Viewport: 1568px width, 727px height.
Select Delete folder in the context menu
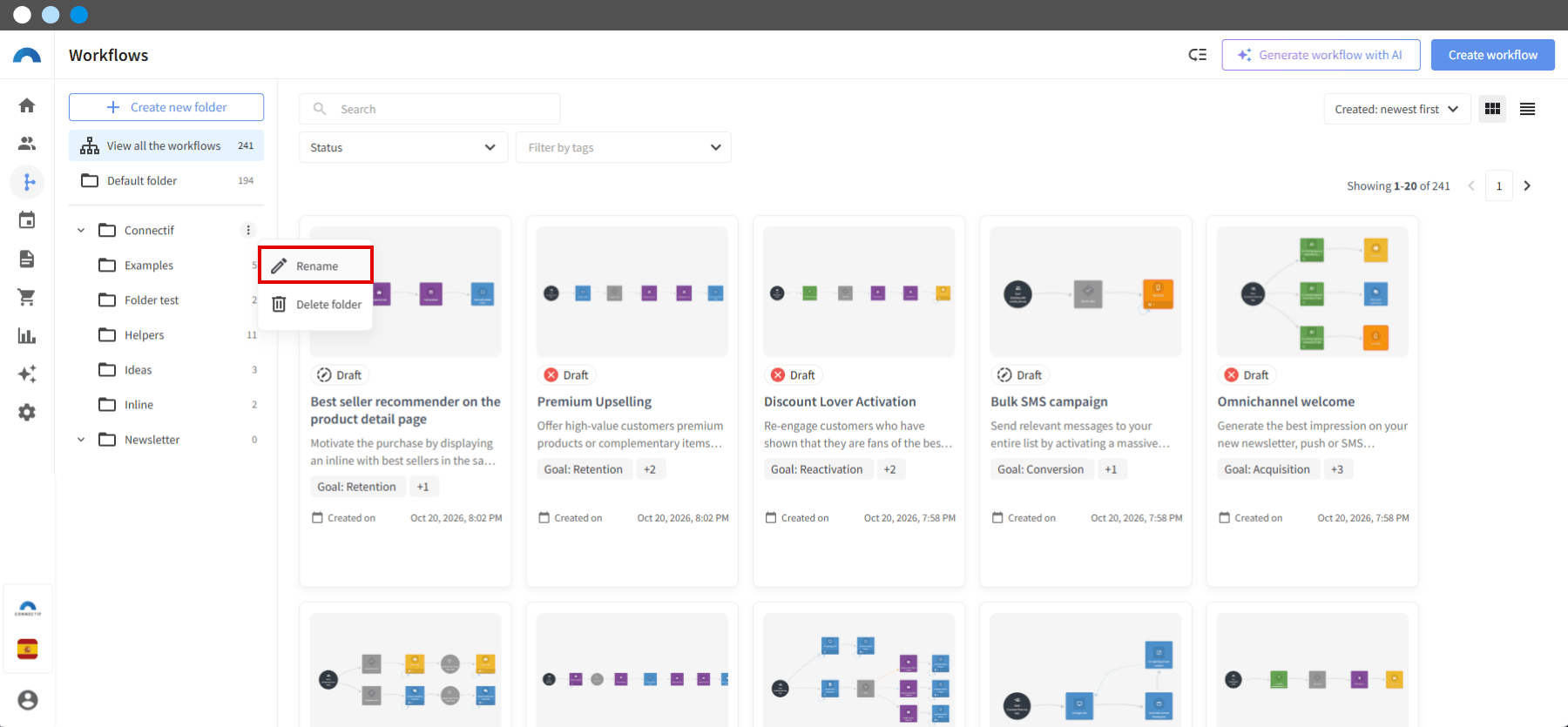click(315, 304)
